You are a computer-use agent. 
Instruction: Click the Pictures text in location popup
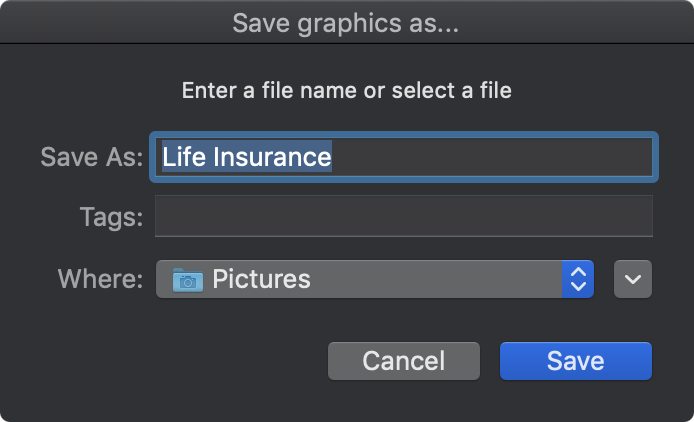coord(261,279)
